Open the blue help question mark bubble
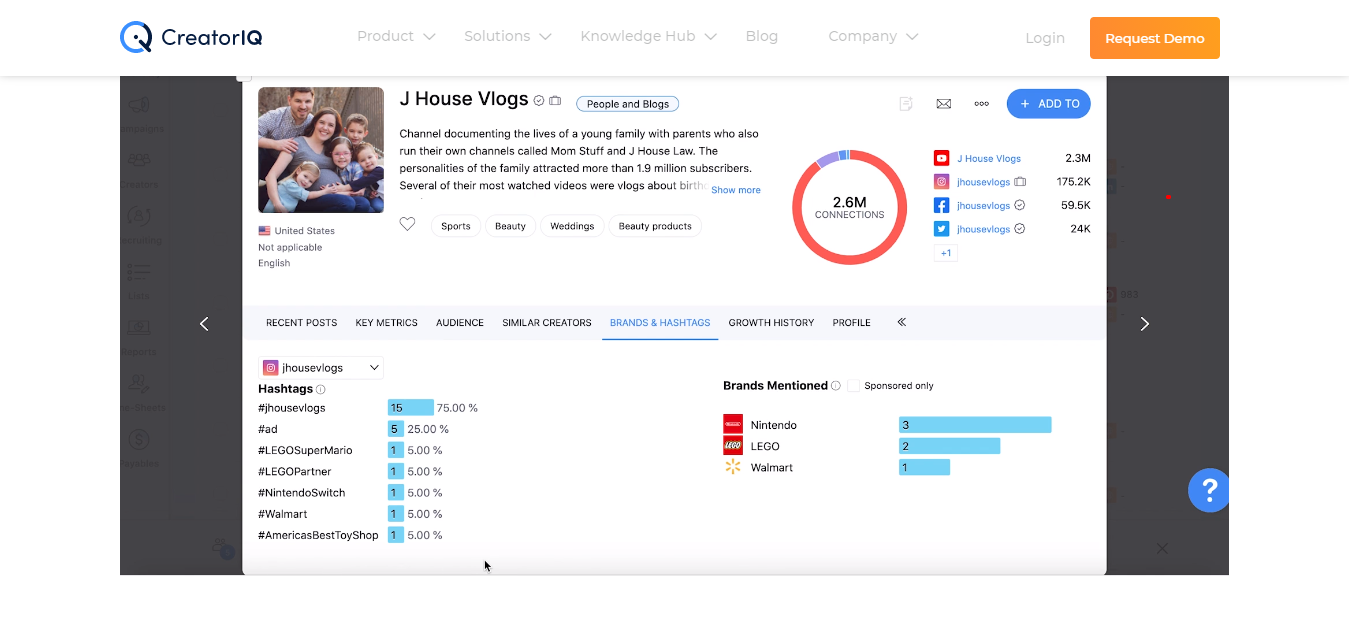This screenshot has width=1349, height=625. pyautogui.click(x=1209, y=490)
